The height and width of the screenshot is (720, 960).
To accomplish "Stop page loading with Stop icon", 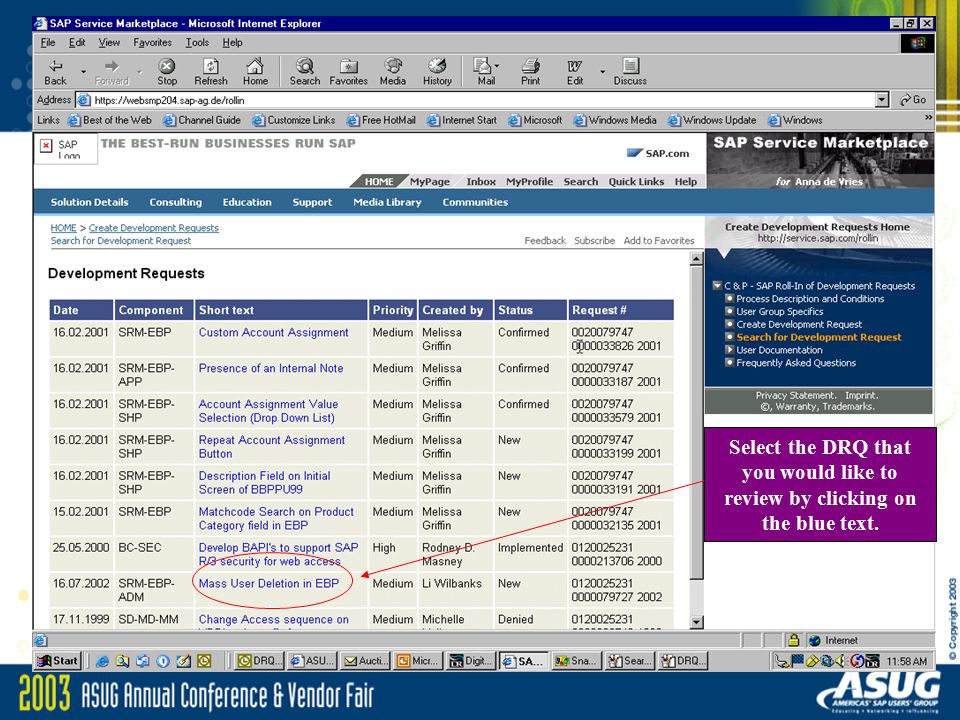I will [x=167, y=72].
